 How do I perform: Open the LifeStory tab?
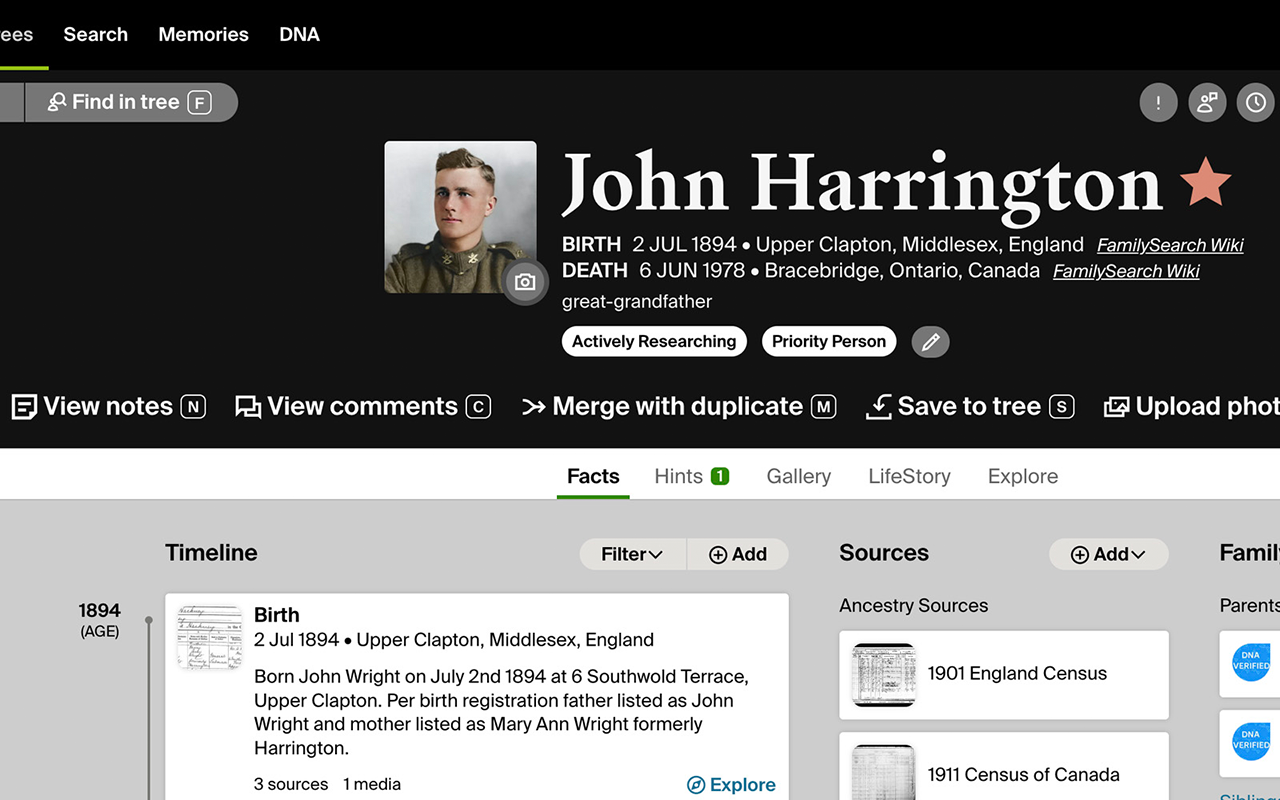(x=909, y=476)
